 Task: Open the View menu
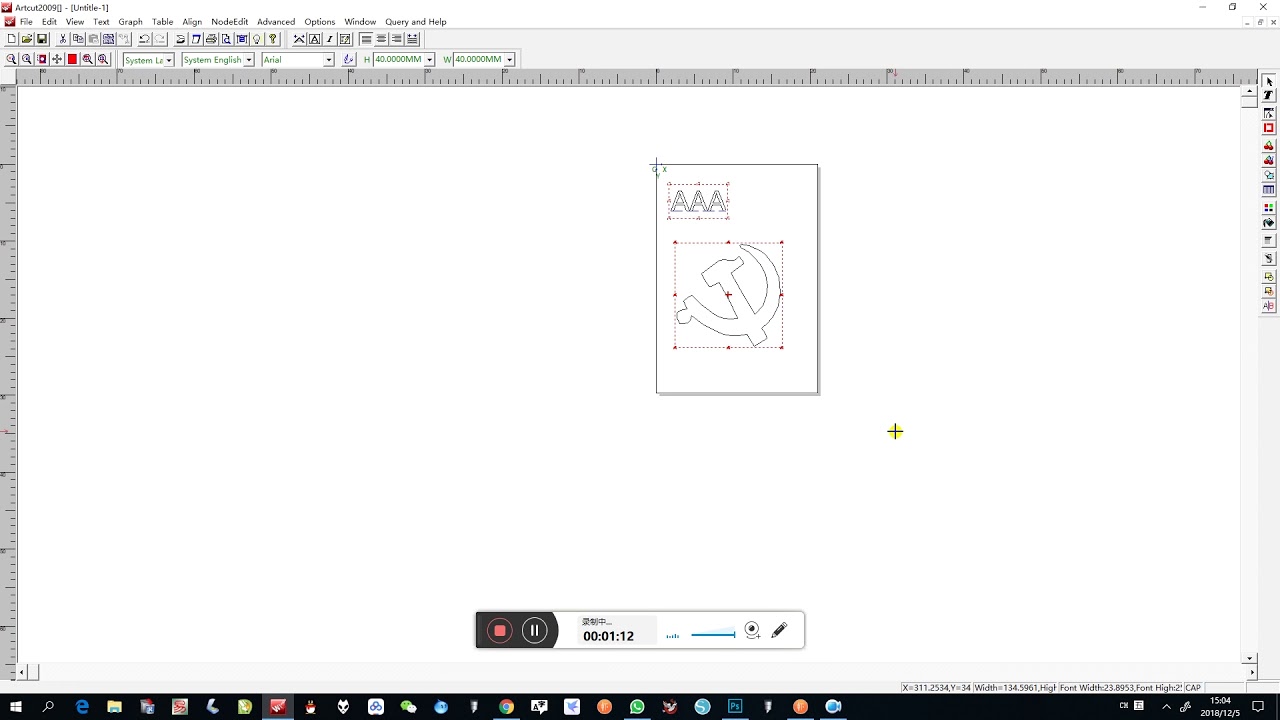75,21
